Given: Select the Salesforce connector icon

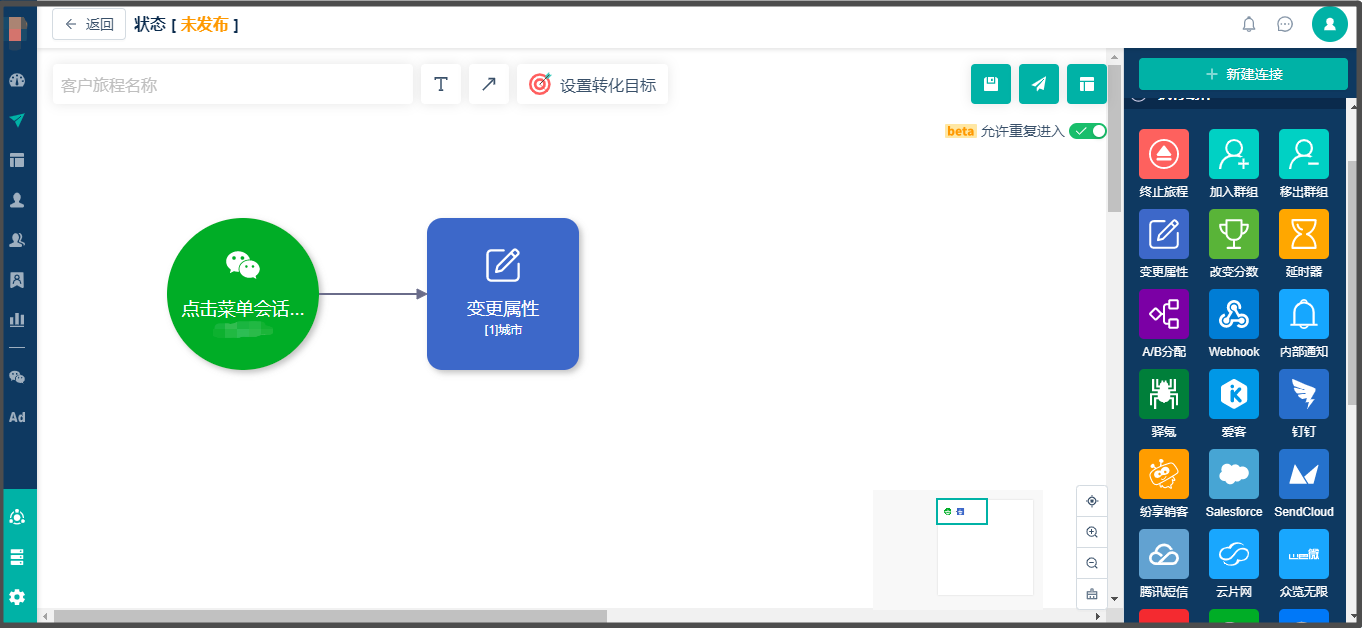Looking at the screenshot, I should (1234, 474).
